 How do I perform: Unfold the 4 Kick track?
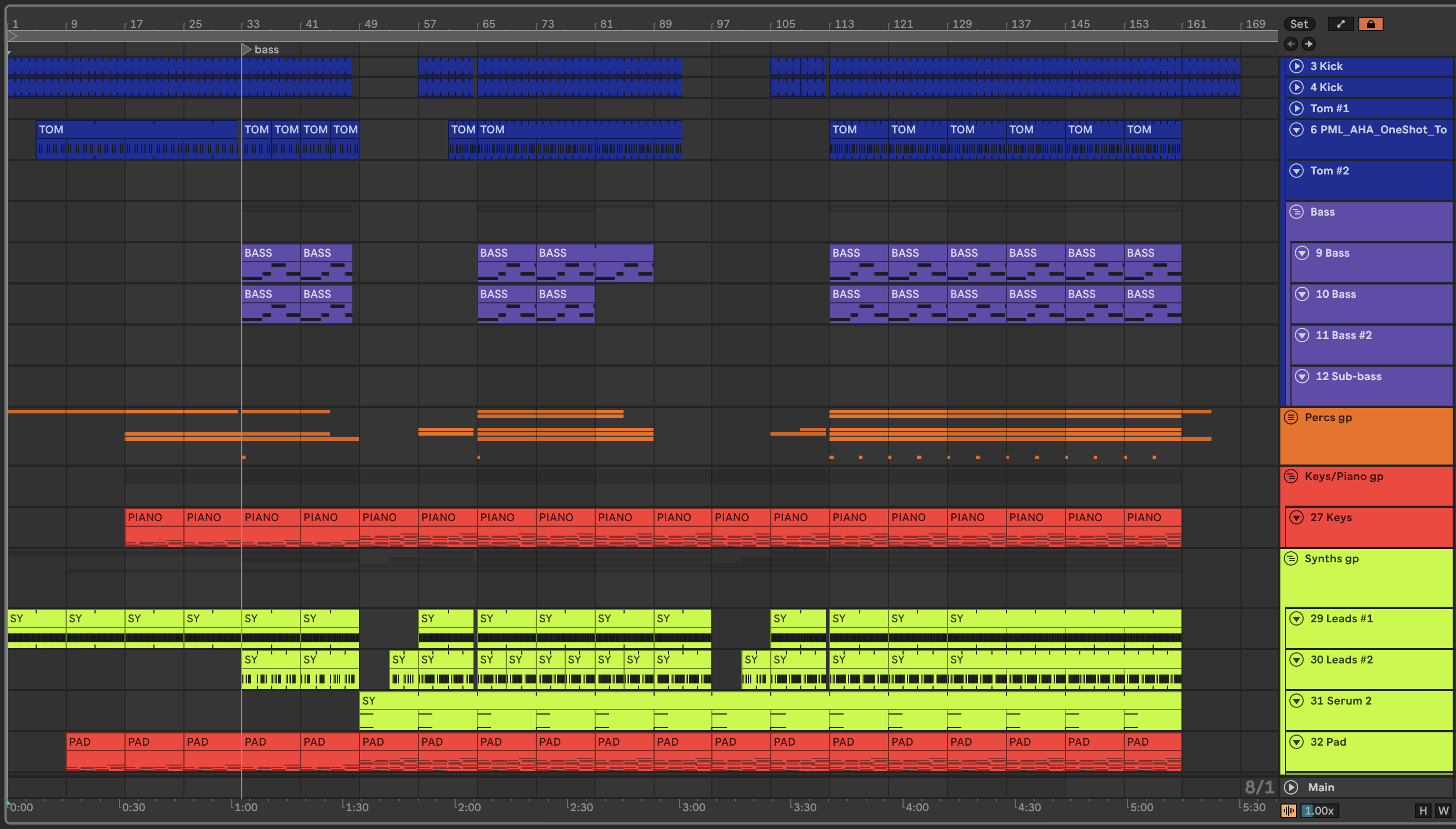[1297, 87]
